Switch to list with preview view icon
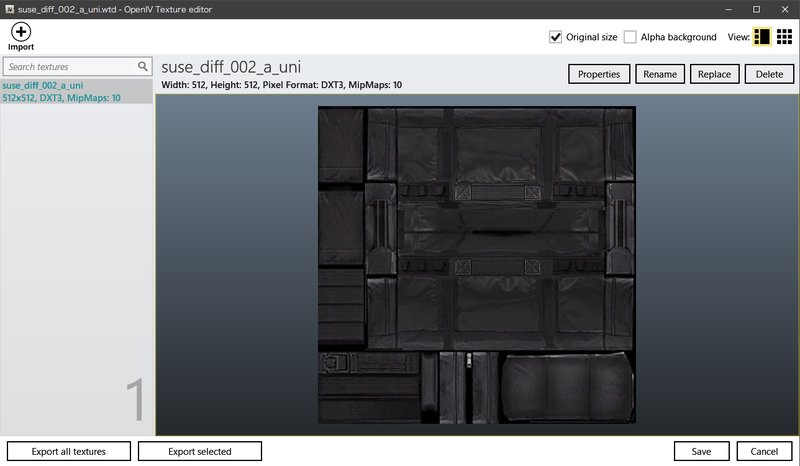Image resolution: width=800 pixels, height=466 pixels. (762, 37)
